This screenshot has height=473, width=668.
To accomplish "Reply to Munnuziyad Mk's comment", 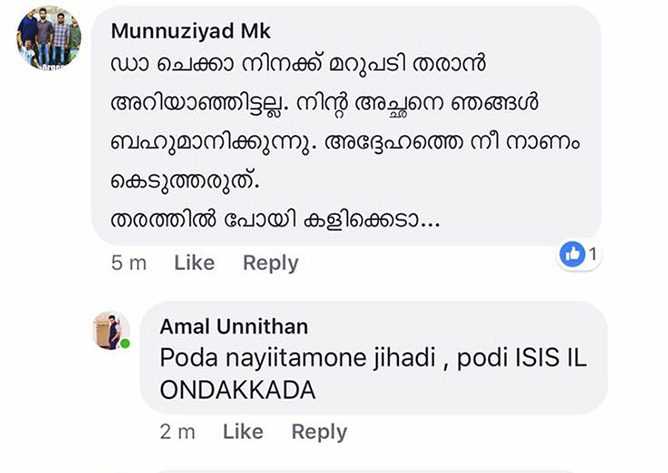I will click(270, 263).
